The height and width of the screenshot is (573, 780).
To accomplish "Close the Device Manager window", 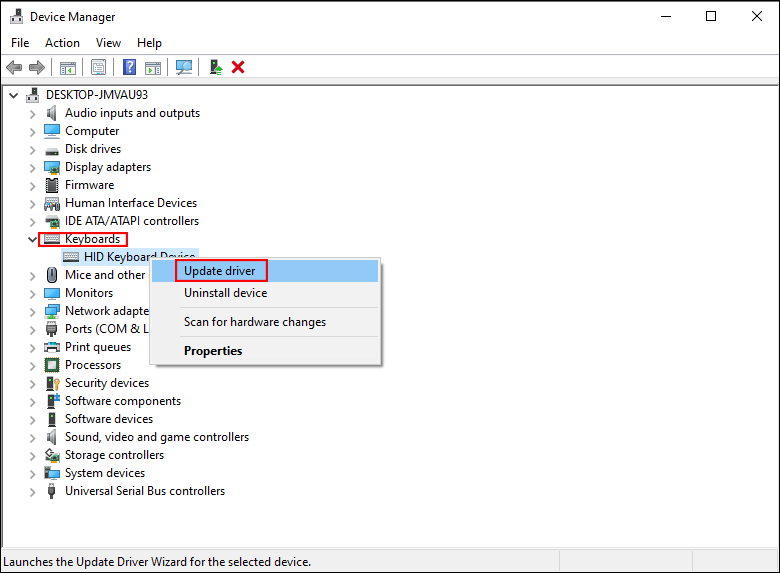I will pos(757,16).
